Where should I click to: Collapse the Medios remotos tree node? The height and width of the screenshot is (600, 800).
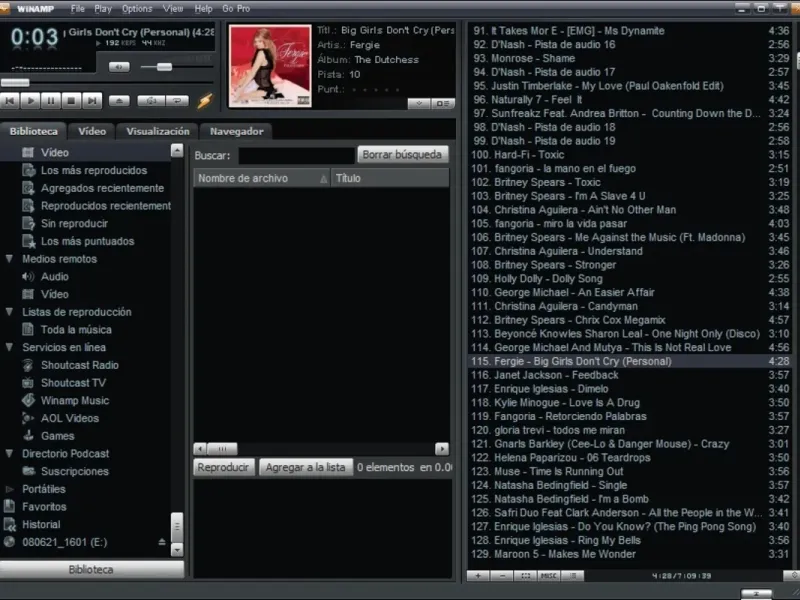click(10, 259)
